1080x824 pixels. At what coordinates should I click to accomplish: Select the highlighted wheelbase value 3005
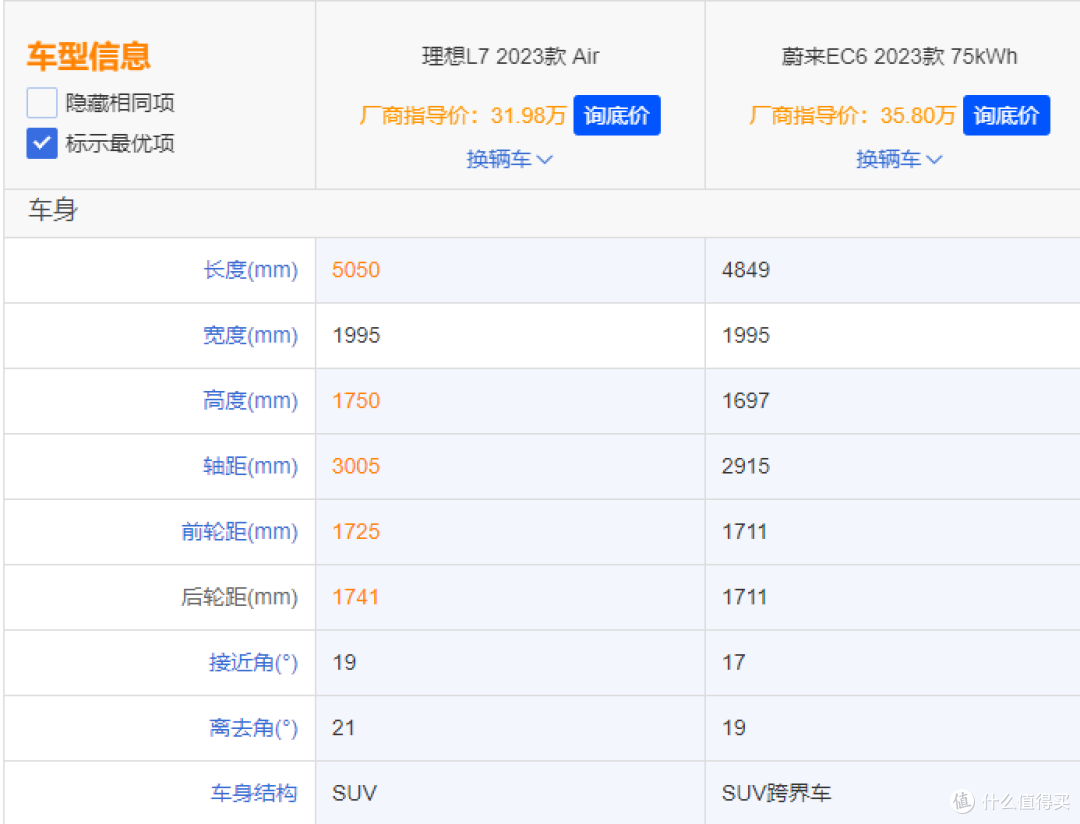pos(356,466)
